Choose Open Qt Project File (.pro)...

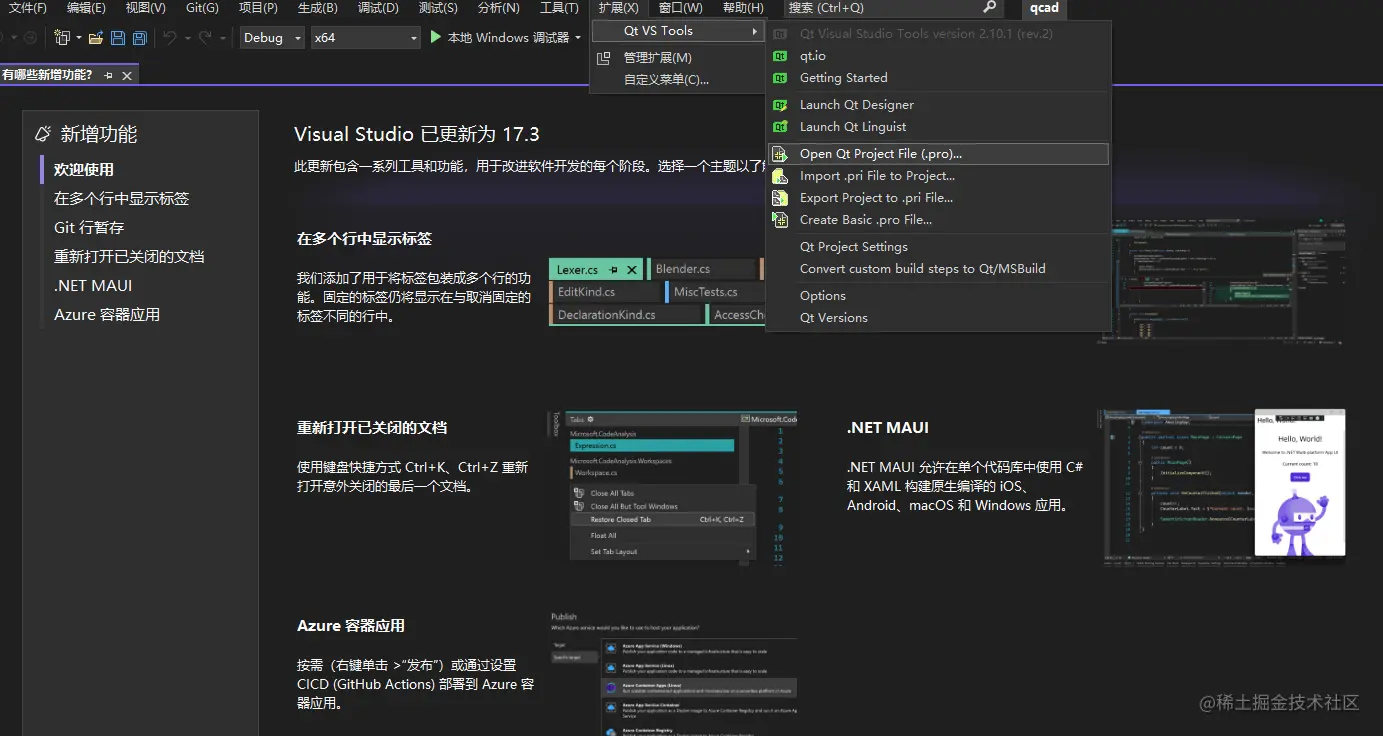938,154
